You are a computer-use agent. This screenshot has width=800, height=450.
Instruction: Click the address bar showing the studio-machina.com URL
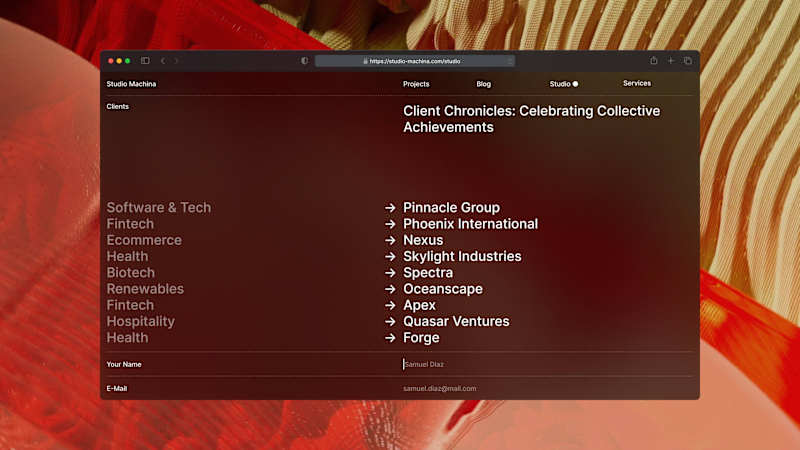tap(415, 61)
